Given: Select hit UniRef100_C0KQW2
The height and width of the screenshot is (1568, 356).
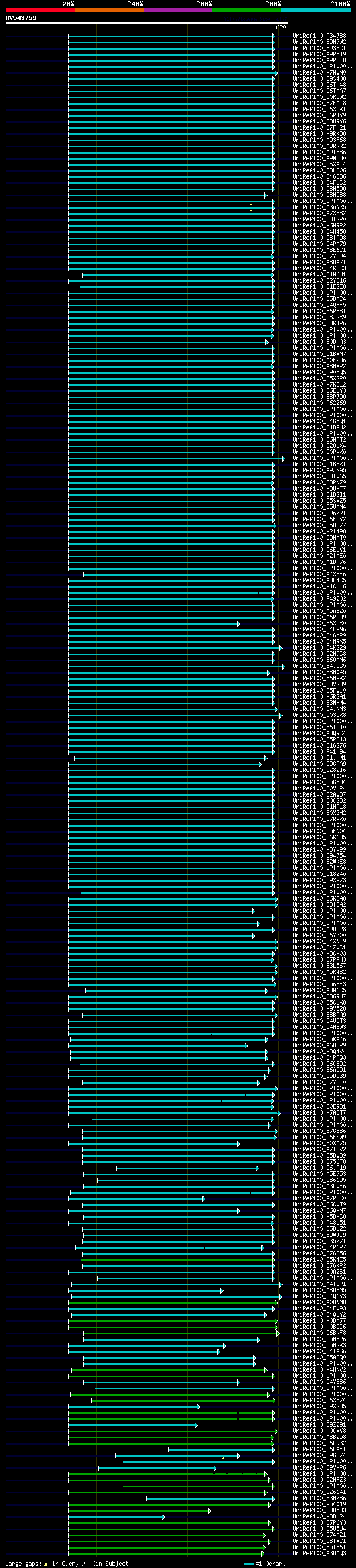Looking at the screenshot, I should coord(319,97).
